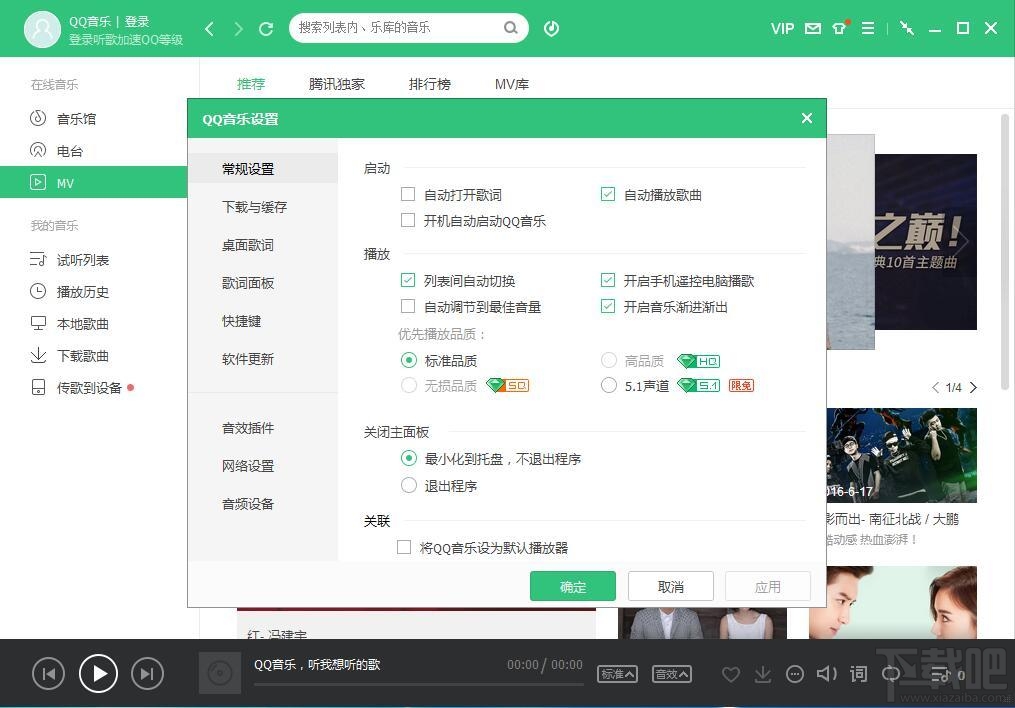Click the 确定 confirm button

573,587
